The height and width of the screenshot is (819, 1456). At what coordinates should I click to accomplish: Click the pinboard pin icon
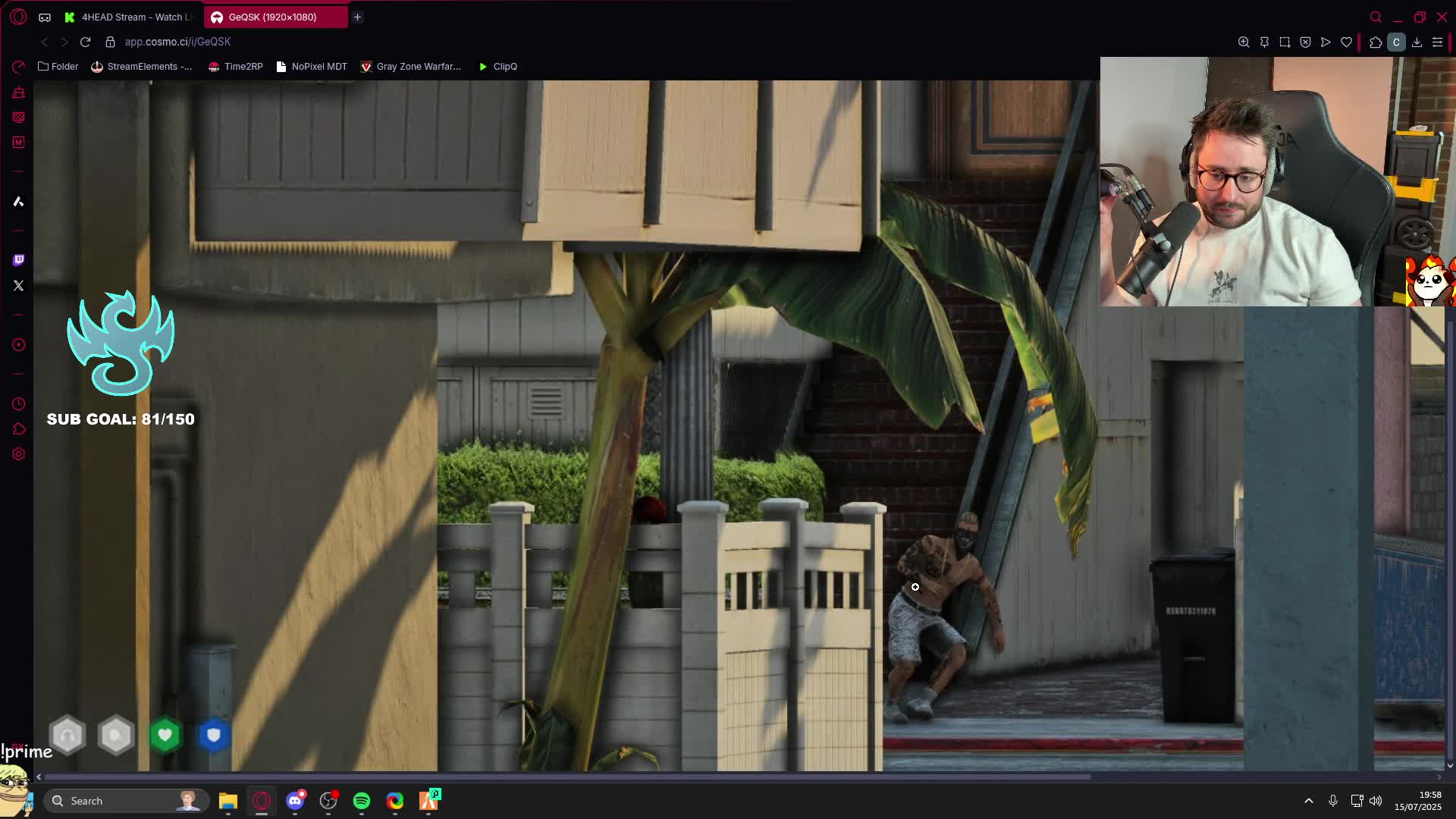coord(1264,42)
